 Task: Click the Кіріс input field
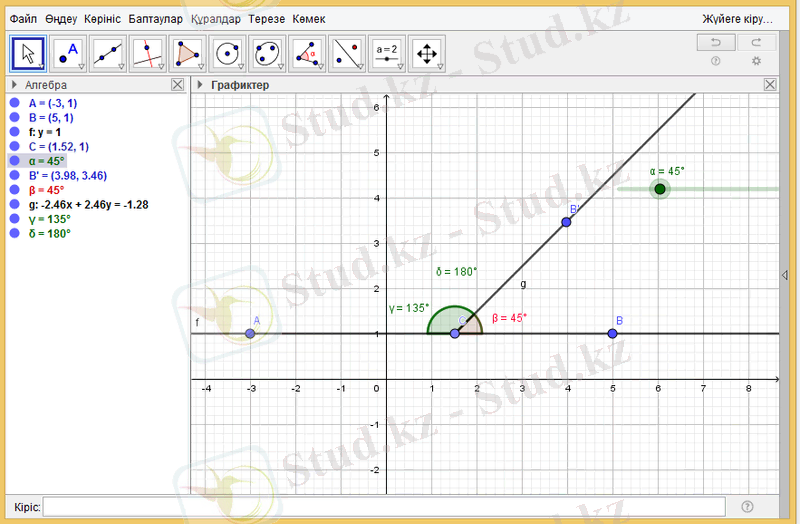pyautogui.click(x=384, y=507)
